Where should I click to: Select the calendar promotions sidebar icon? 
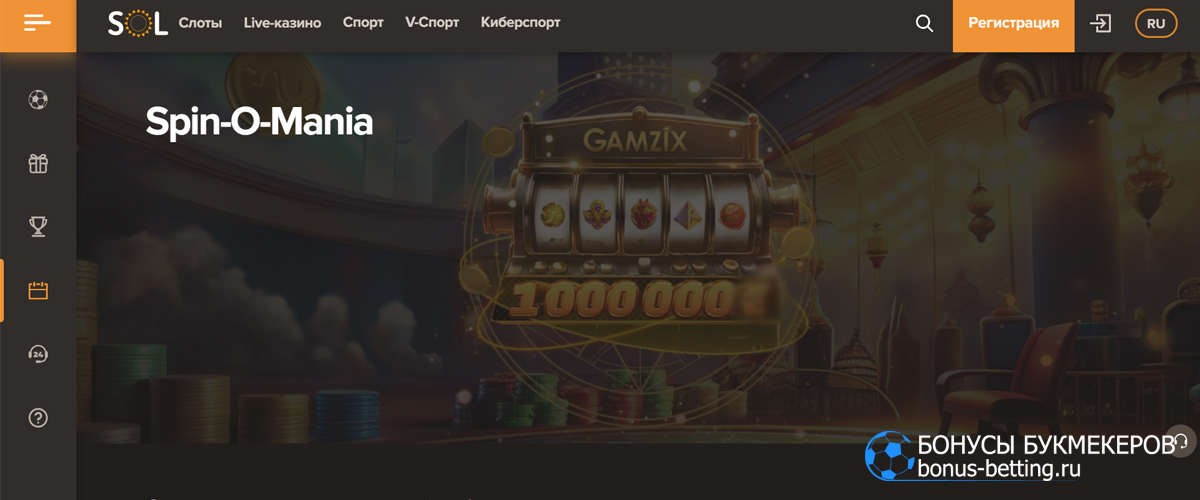coord(38,291)
